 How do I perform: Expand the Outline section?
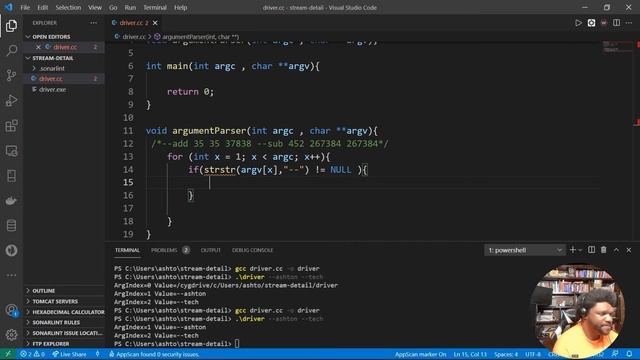coord(43,291)
